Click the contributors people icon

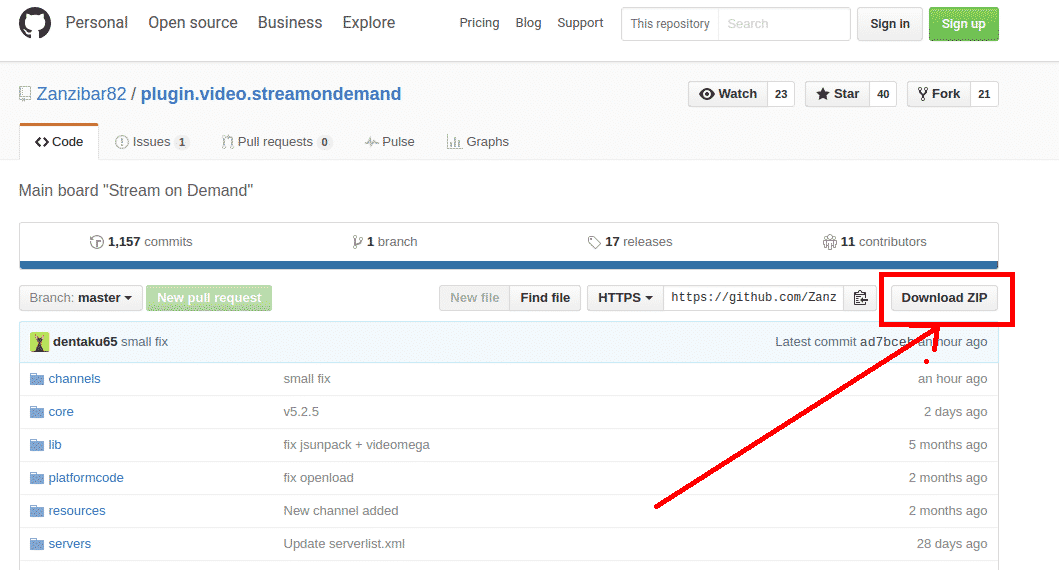click(829, 242)
